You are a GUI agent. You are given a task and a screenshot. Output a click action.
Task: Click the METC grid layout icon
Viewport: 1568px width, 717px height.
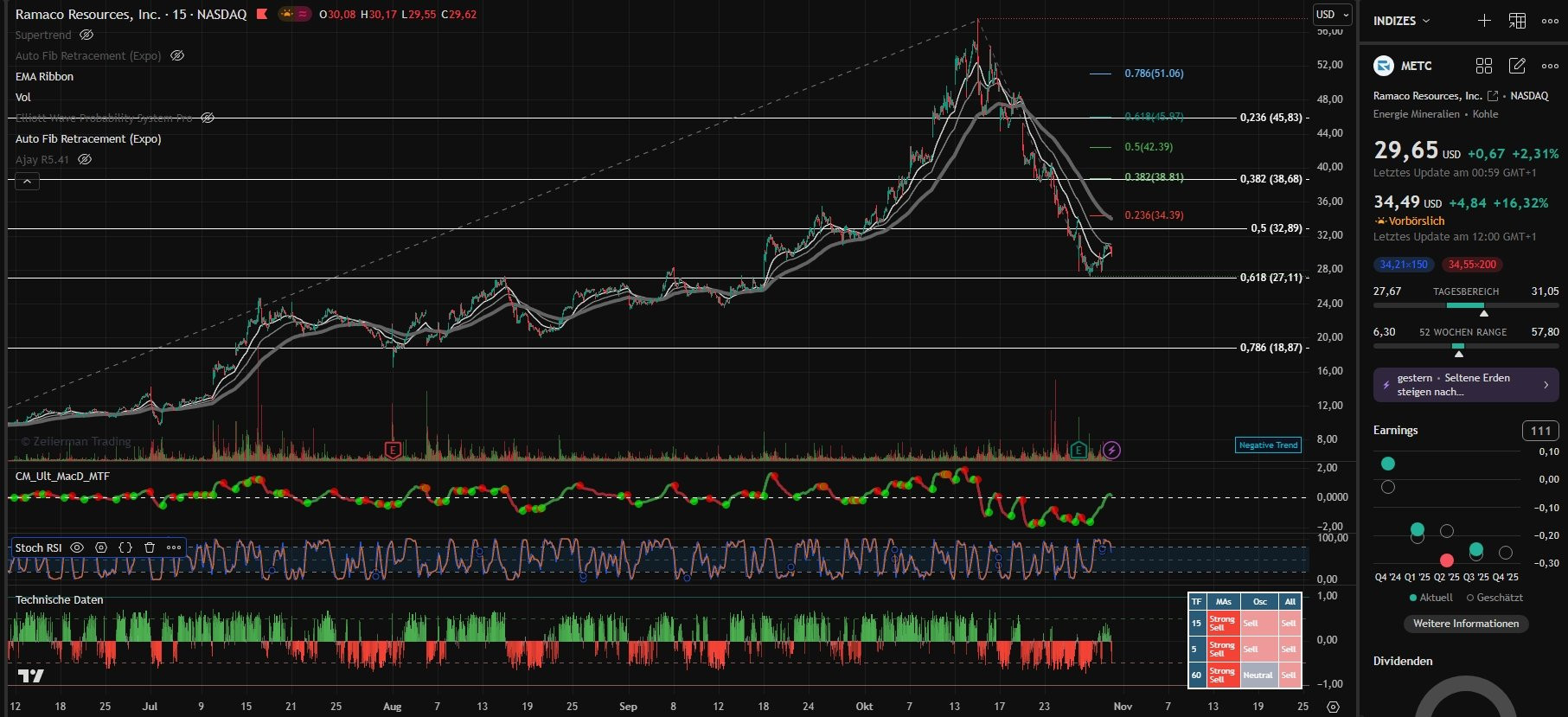1484,66
